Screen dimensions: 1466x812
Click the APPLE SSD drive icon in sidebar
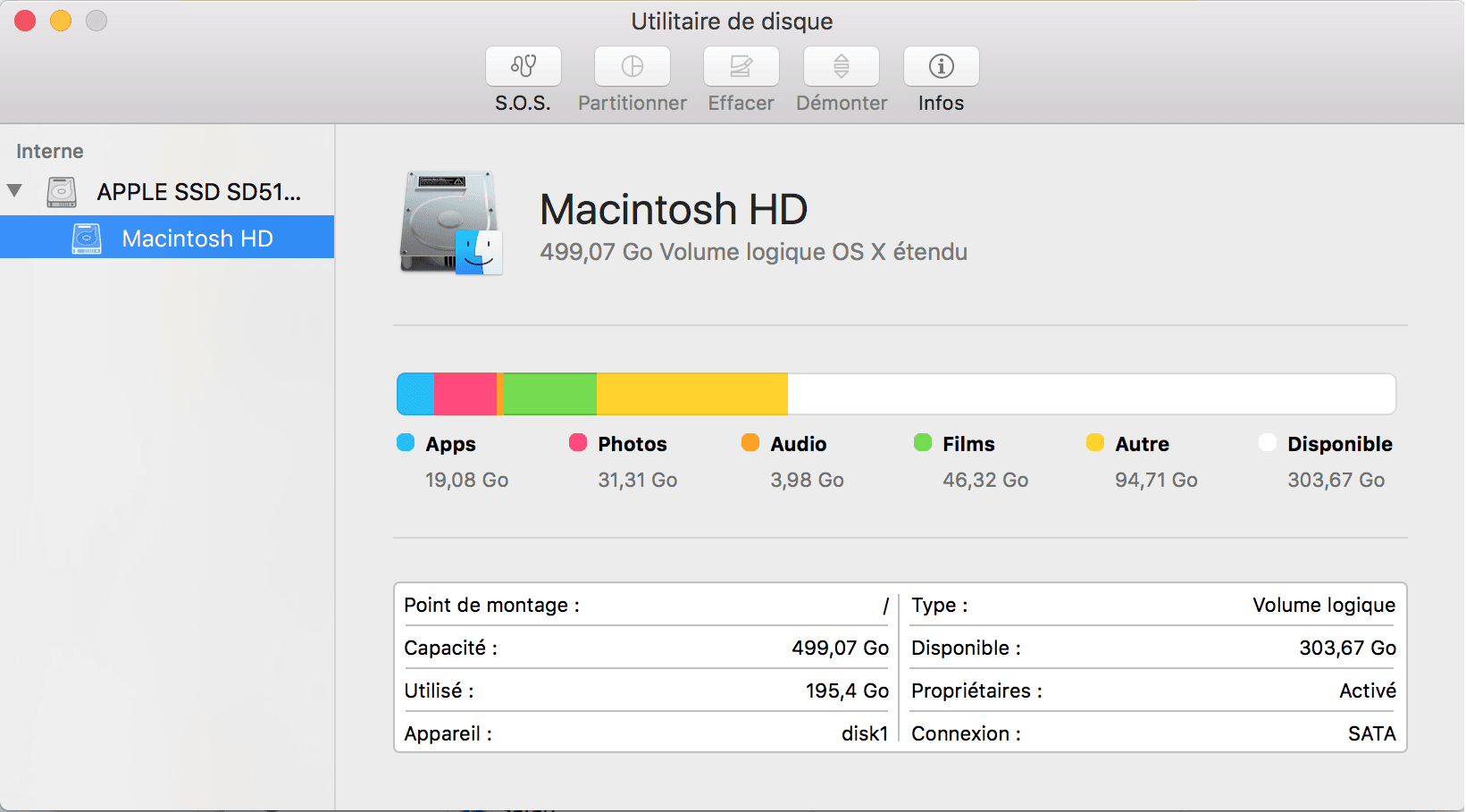(x=62, y=192)
